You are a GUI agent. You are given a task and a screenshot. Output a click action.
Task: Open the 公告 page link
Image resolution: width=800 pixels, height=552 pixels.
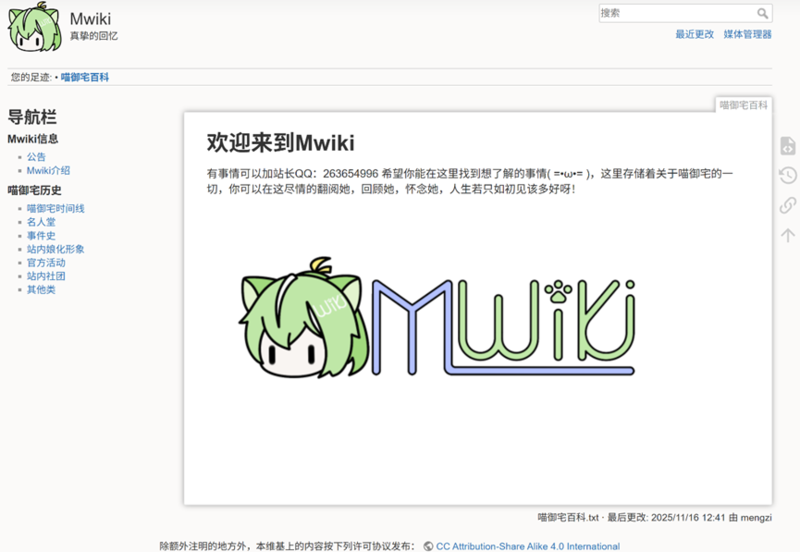(36, 157)
